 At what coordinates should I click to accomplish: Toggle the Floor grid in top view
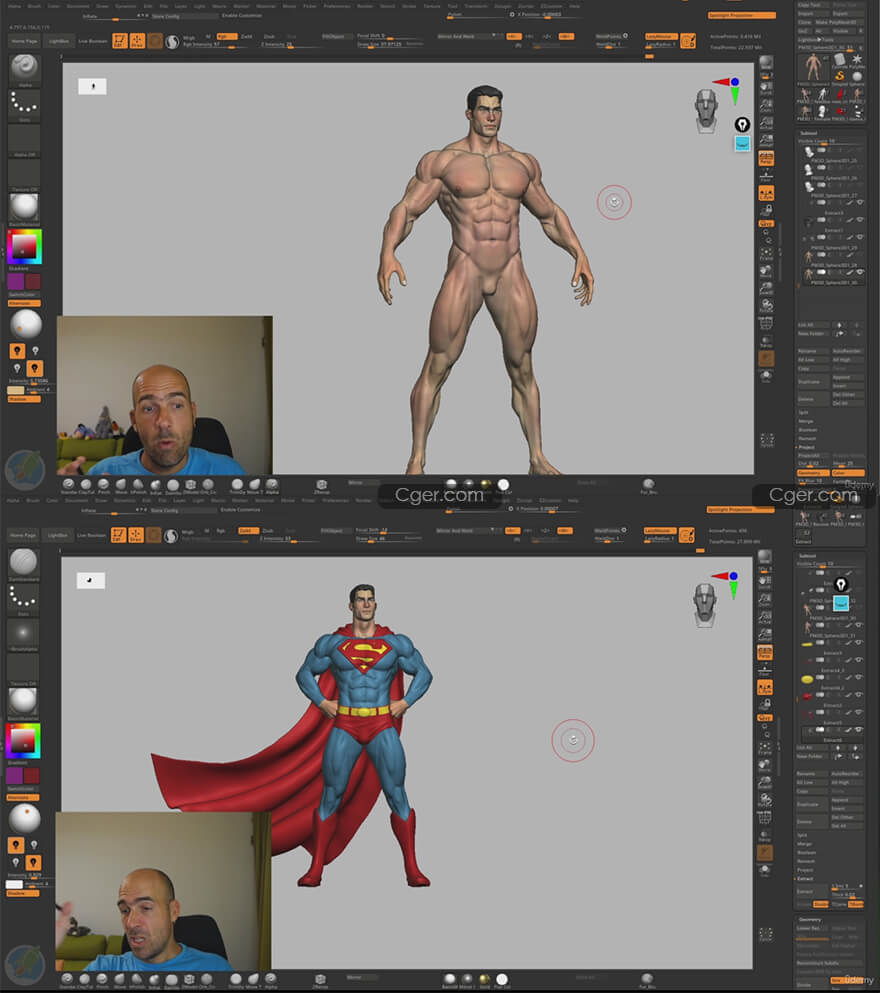[766, 175]
